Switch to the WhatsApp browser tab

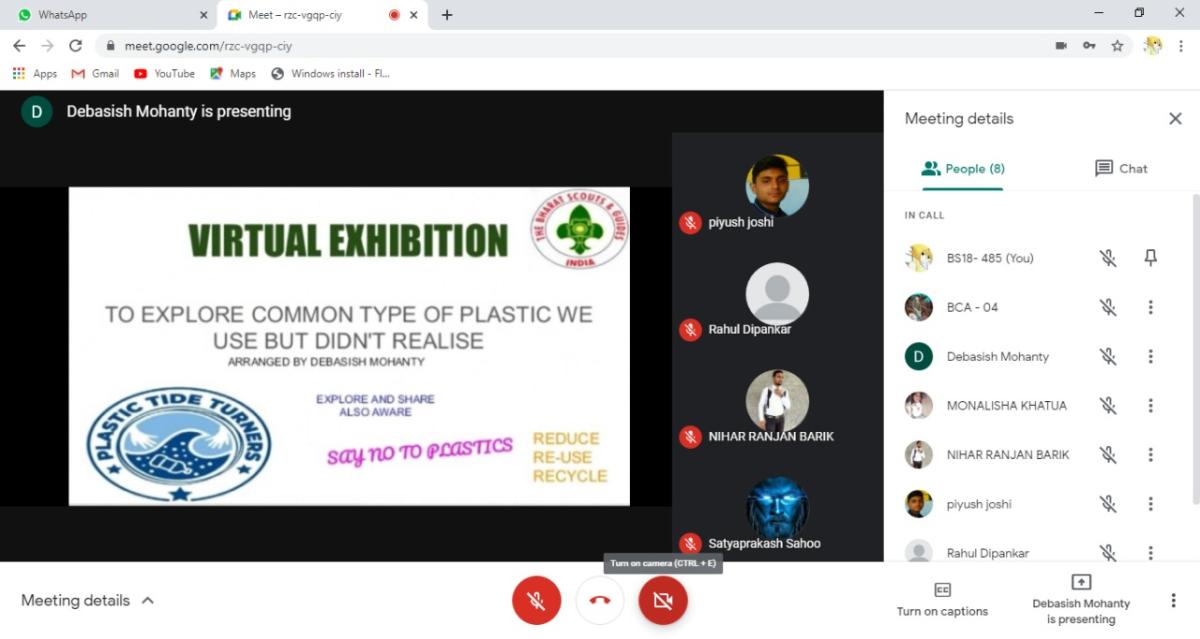coord(108,15)
